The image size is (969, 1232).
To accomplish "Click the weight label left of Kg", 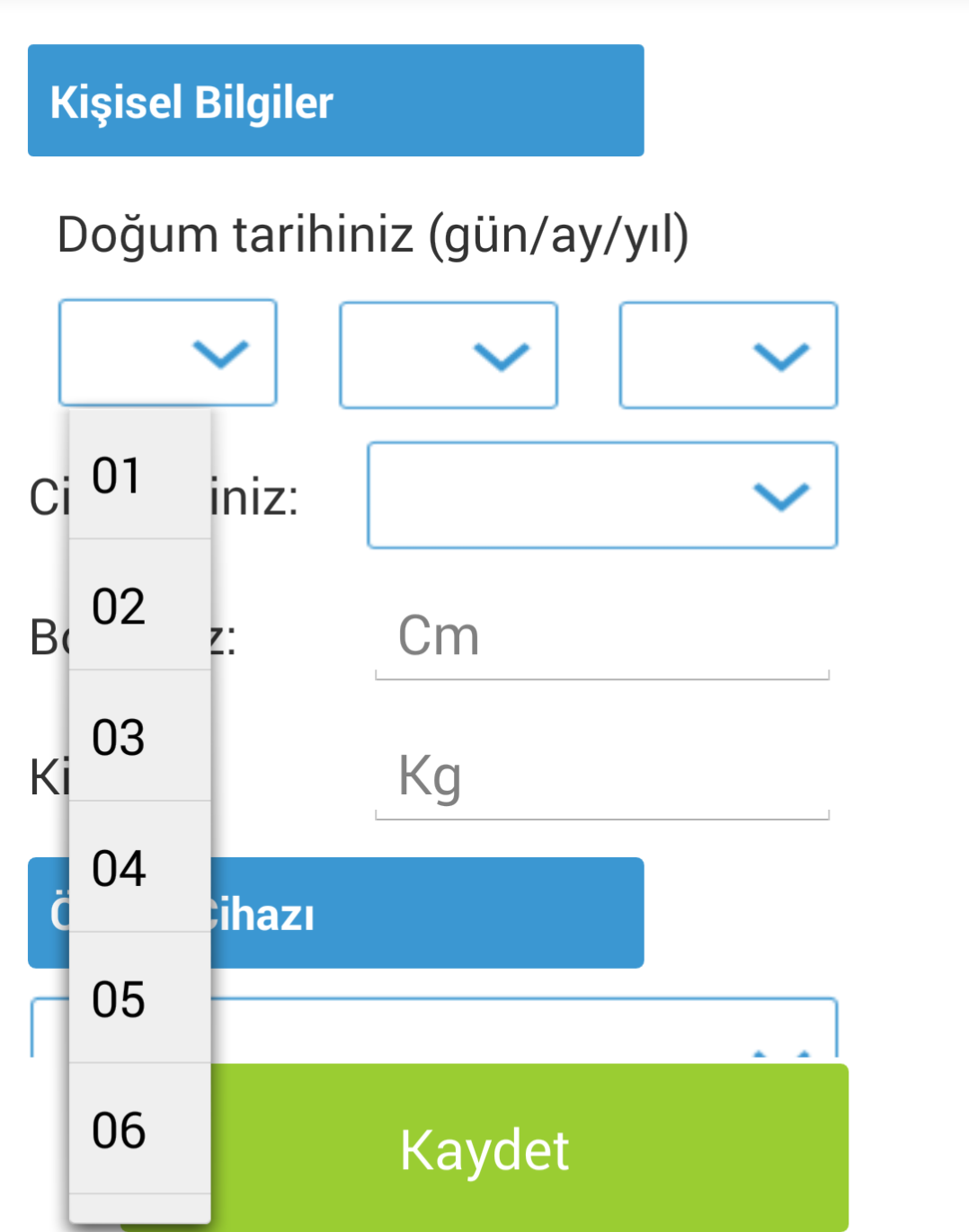I will coord(49,777).
